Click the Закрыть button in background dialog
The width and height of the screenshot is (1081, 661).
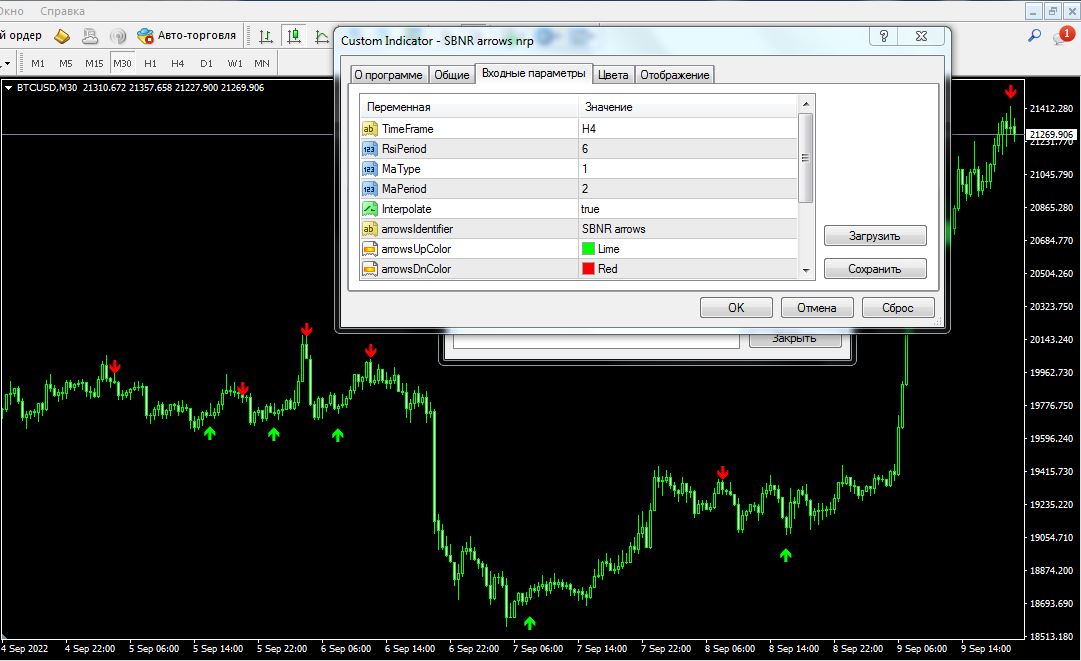[795, 339]
